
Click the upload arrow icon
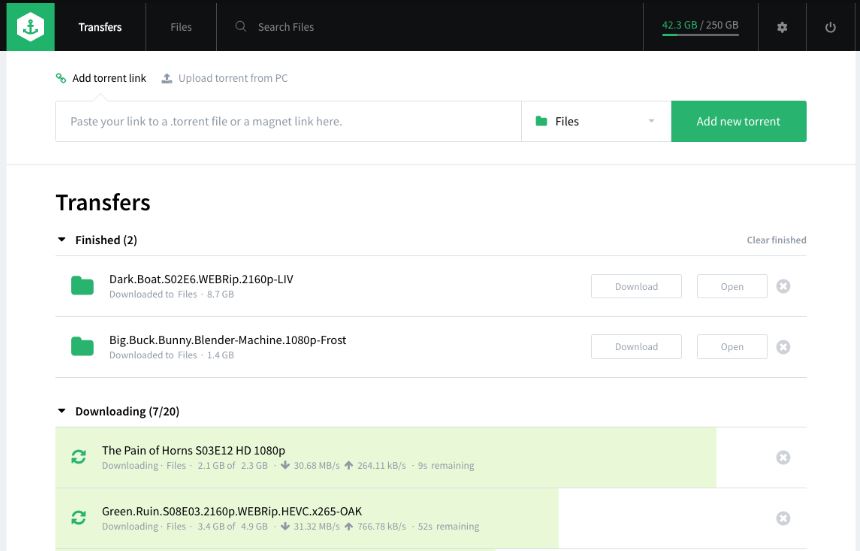point(167,78)
